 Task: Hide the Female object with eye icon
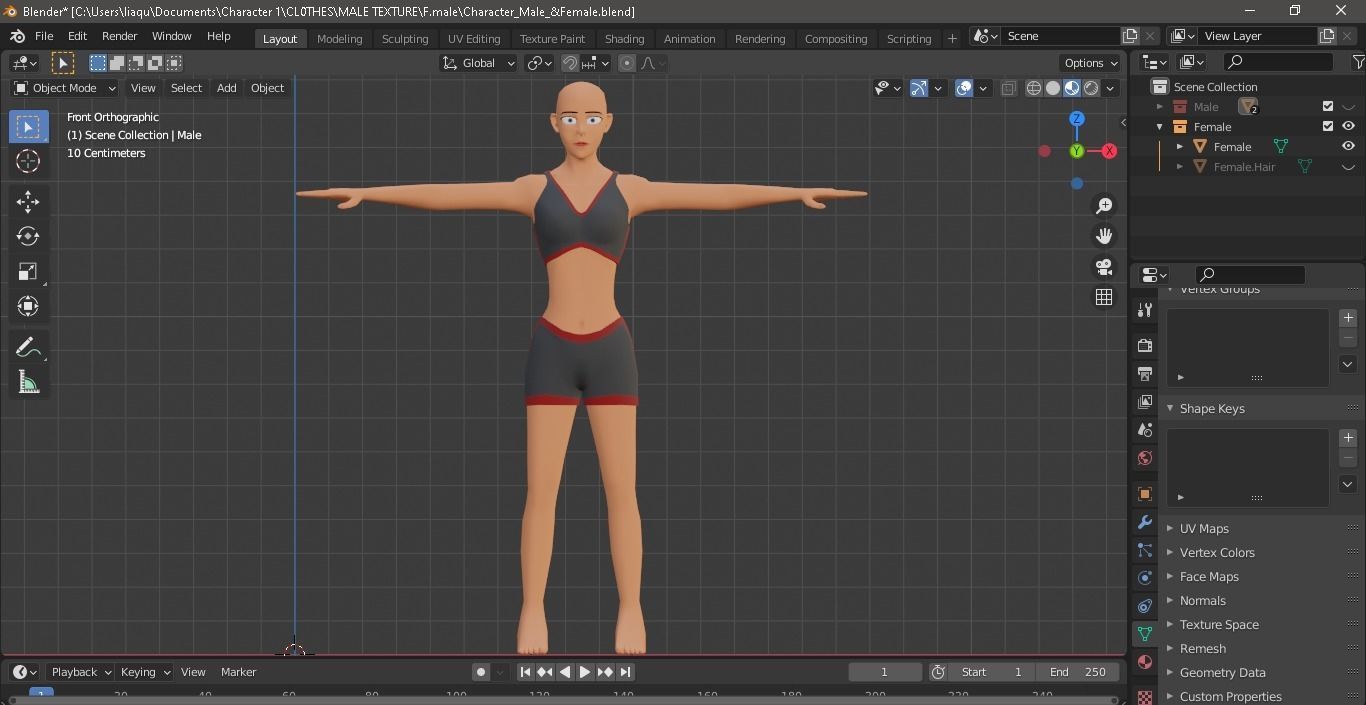1348,146
